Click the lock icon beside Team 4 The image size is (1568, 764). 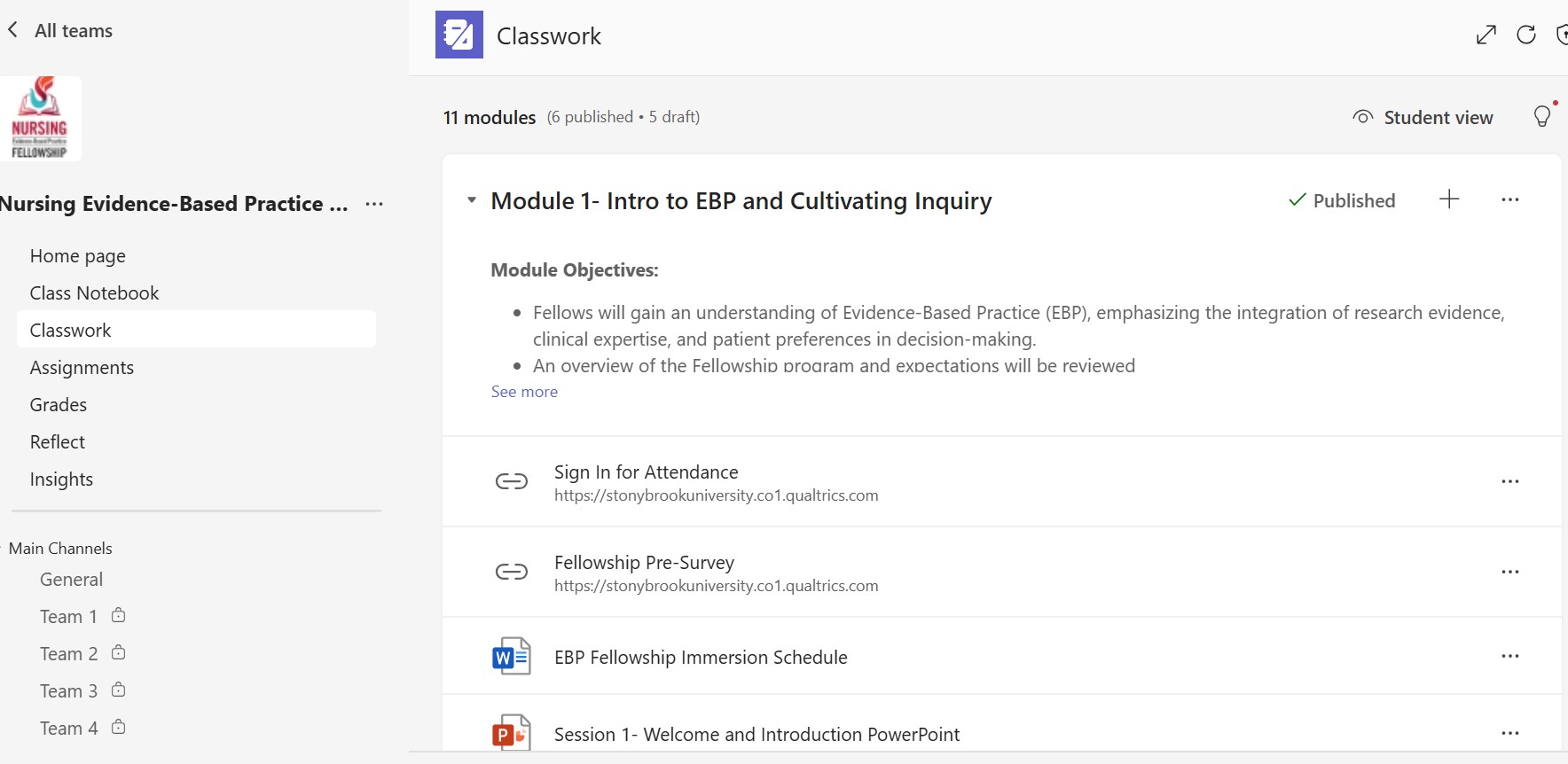[119, 727]
